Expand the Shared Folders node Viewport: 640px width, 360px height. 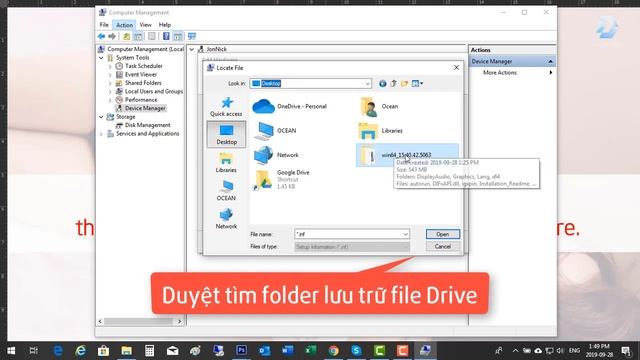click(110, 83)
